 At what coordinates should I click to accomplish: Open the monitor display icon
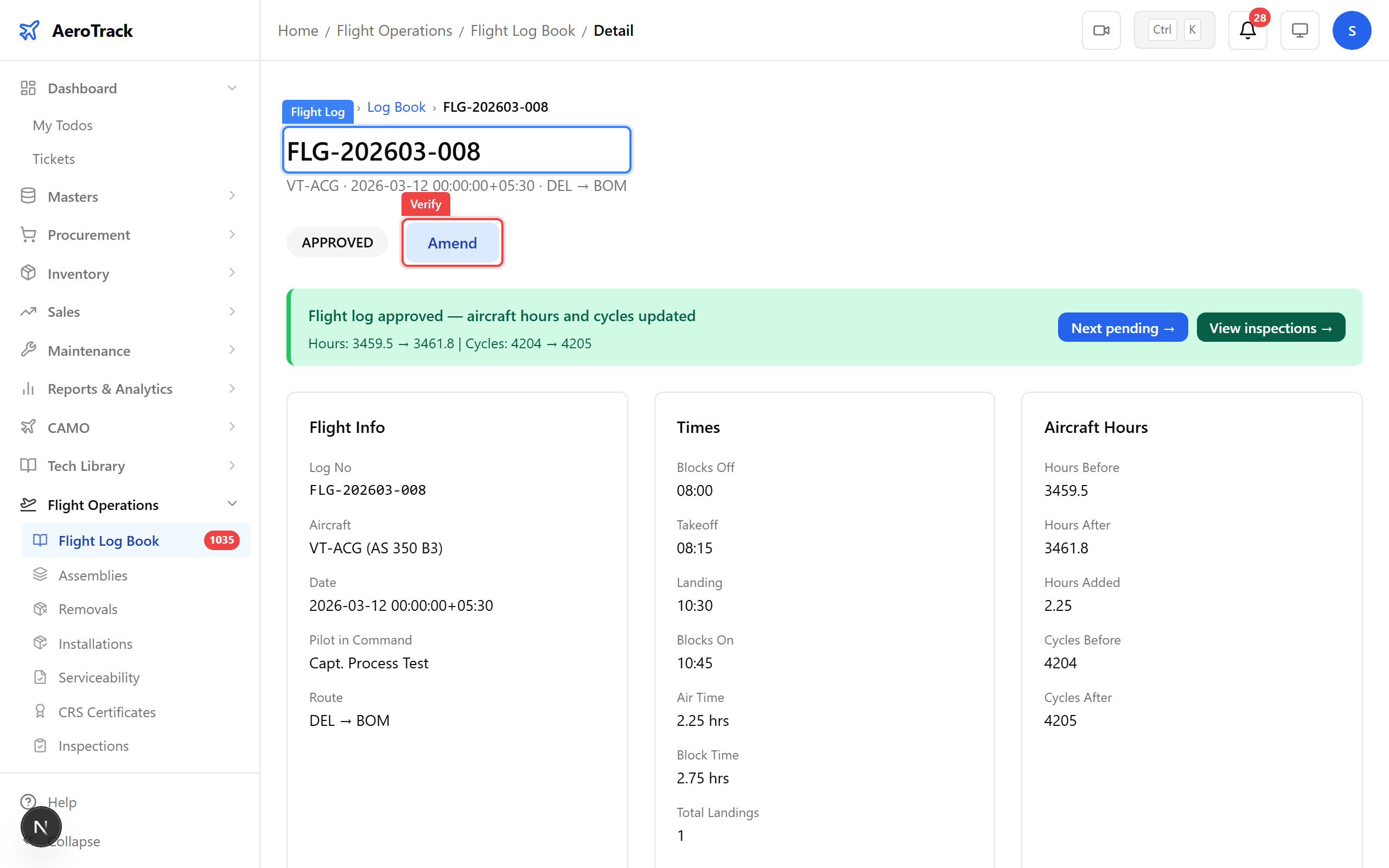pyautogui.click(x=1299, y=30)
